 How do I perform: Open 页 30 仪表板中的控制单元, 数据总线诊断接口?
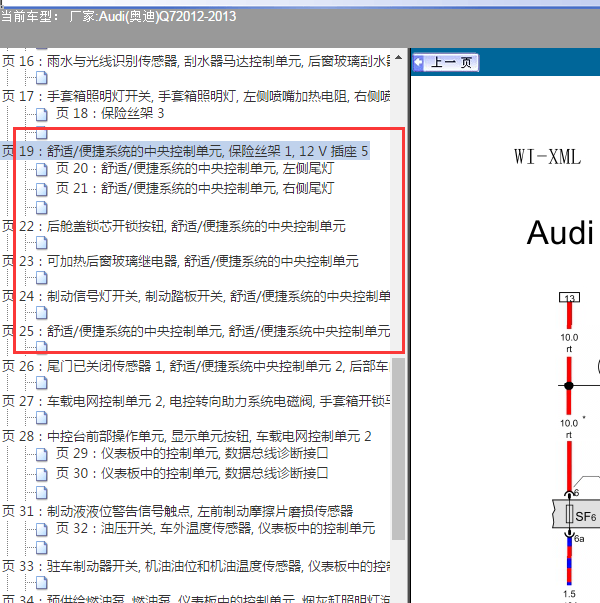tap(192, 473)
